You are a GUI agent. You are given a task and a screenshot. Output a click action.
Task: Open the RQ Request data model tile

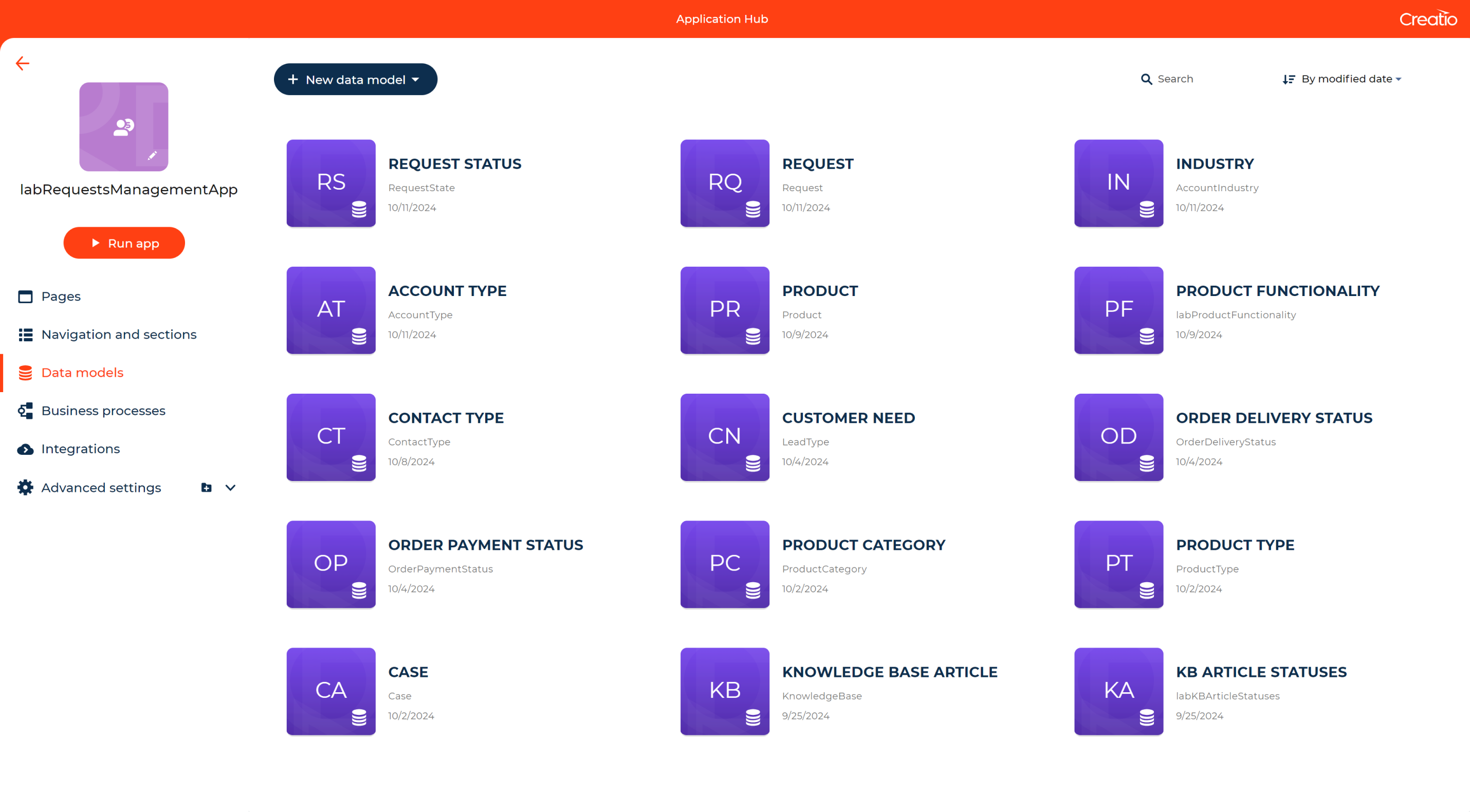(x=724, y=183)
